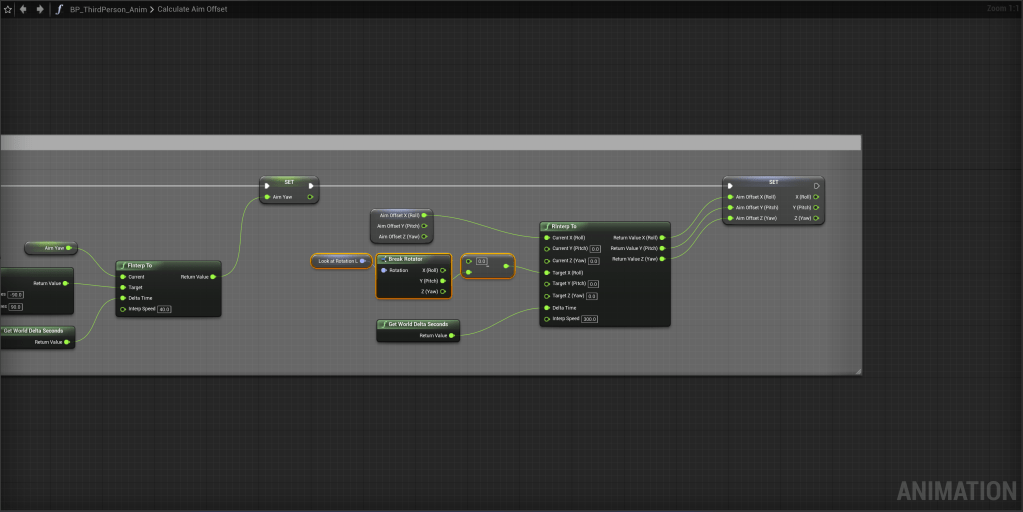1023x512 pixels.
Task: Navigate back with the left arrow
Action: pyautogui.click(x=23, y=9)
